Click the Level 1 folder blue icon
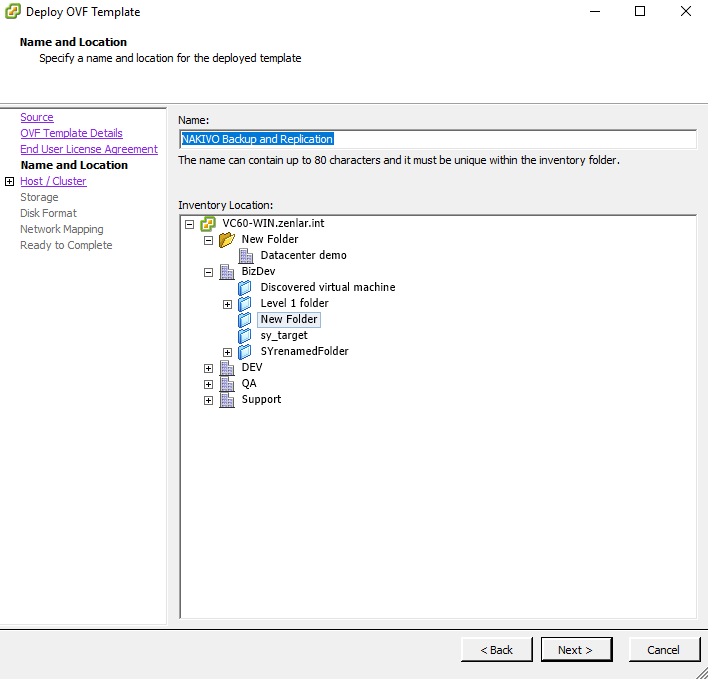This screenshot has height=679, width=708. click(245, 303)
